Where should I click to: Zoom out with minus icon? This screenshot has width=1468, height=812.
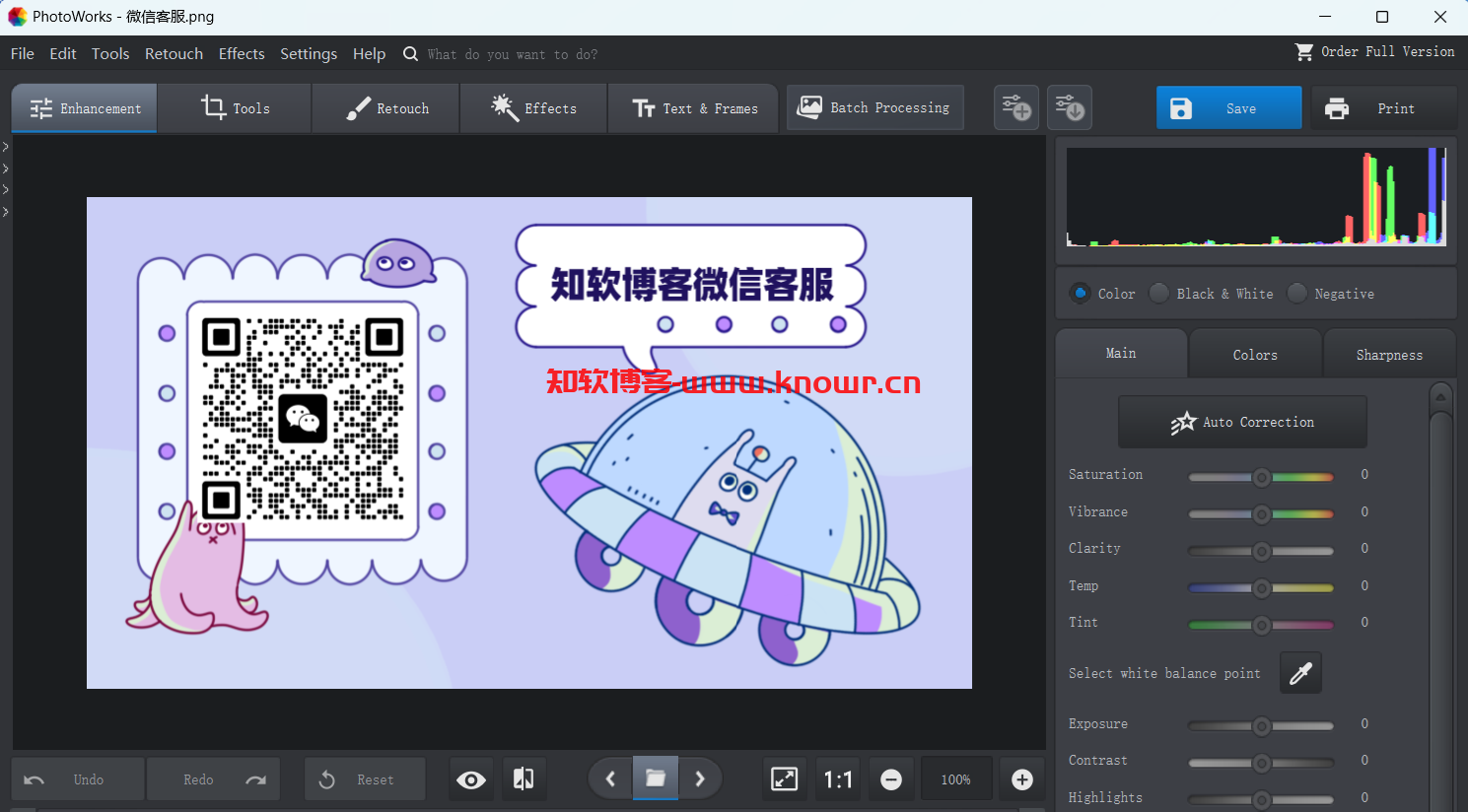click(891, 779)
